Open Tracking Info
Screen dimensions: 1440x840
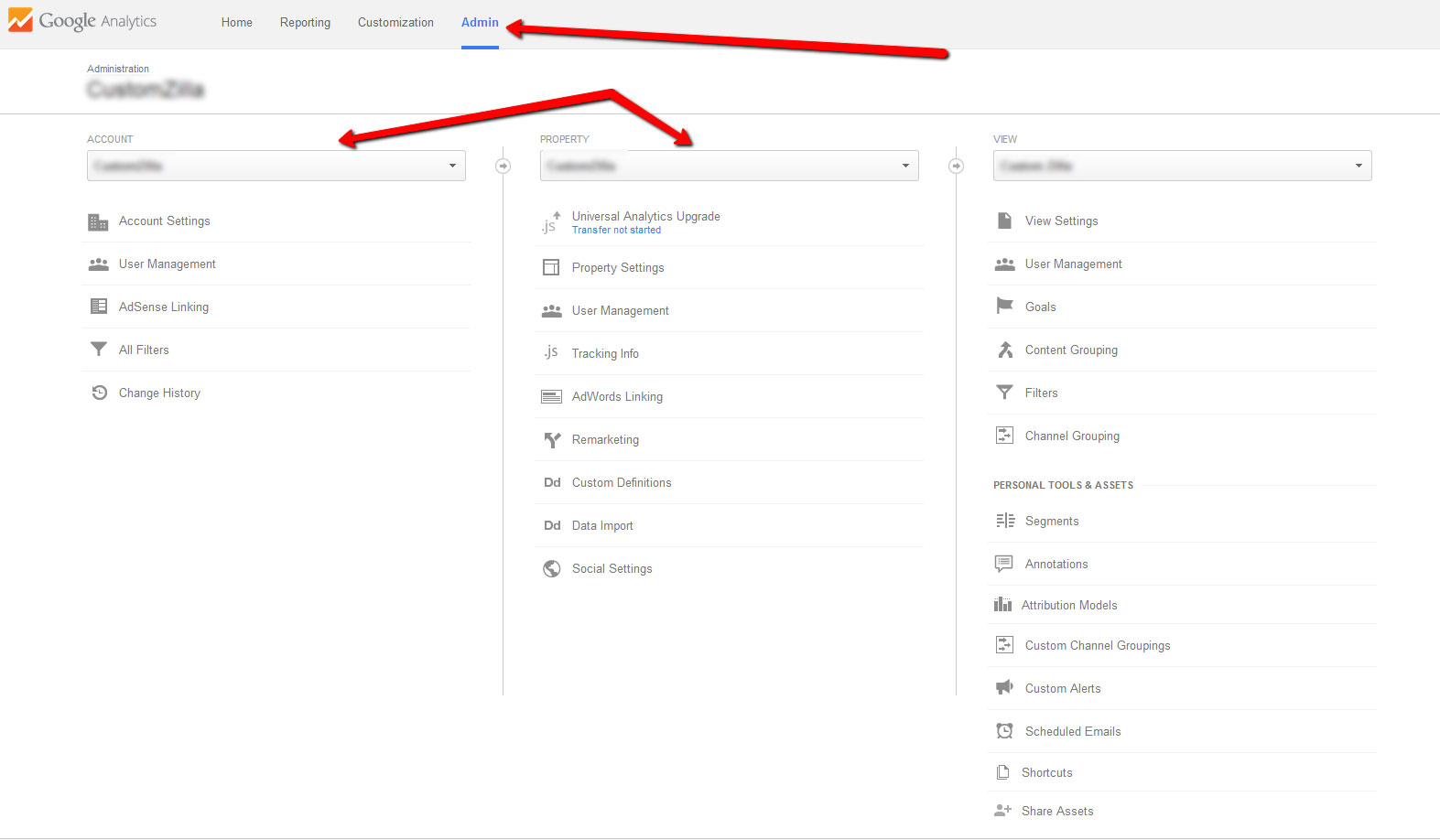pos(605,354)
